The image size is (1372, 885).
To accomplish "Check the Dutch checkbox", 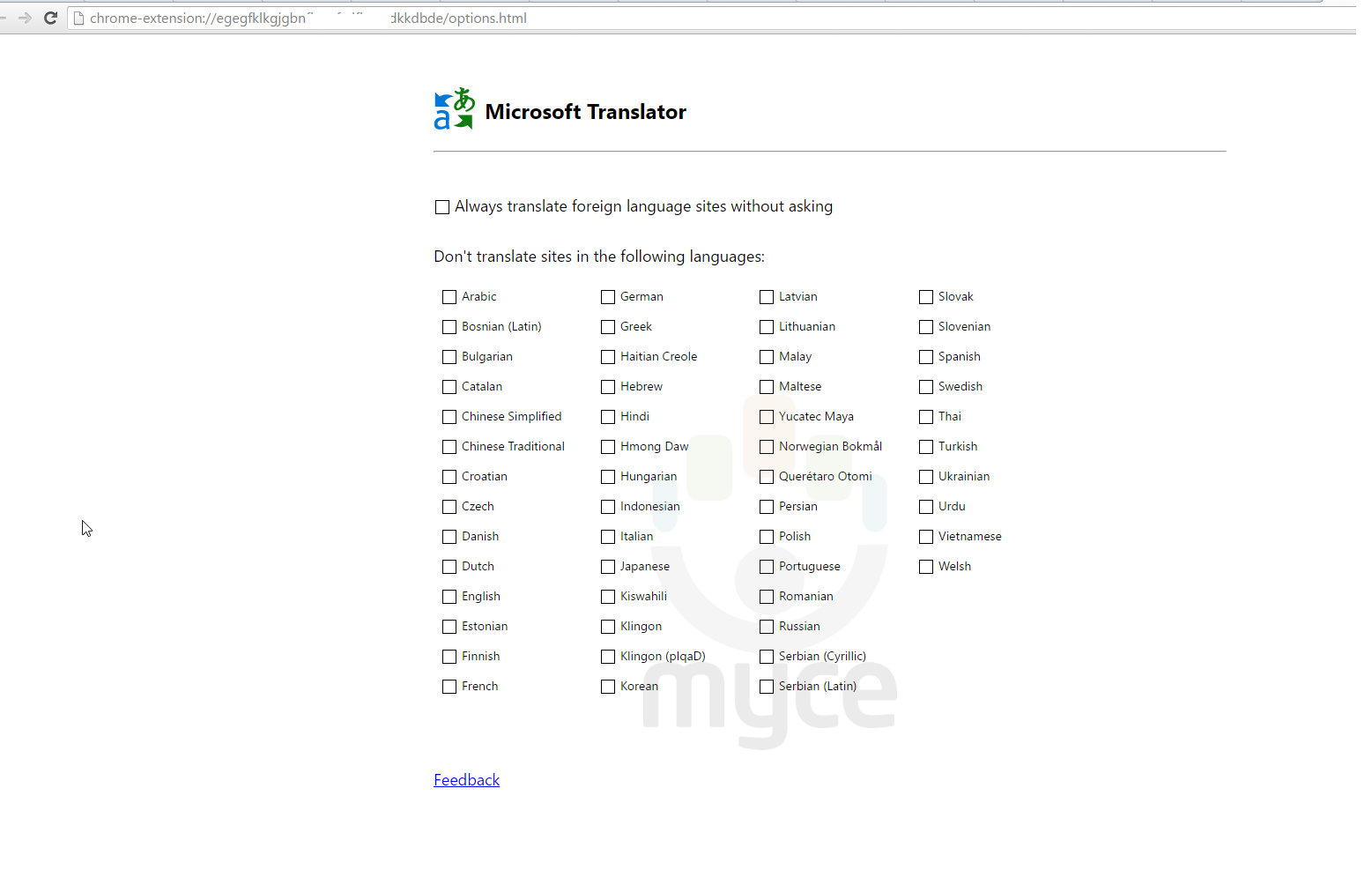I will click(x=449, y=567).
